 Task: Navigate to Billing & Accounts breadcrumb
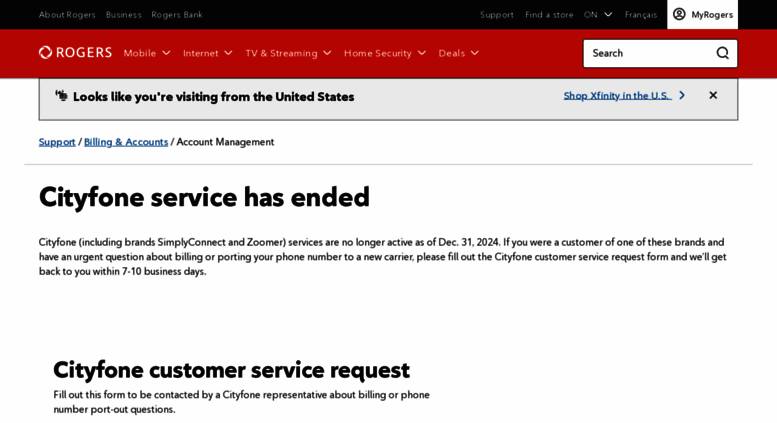tap(126, 142)
